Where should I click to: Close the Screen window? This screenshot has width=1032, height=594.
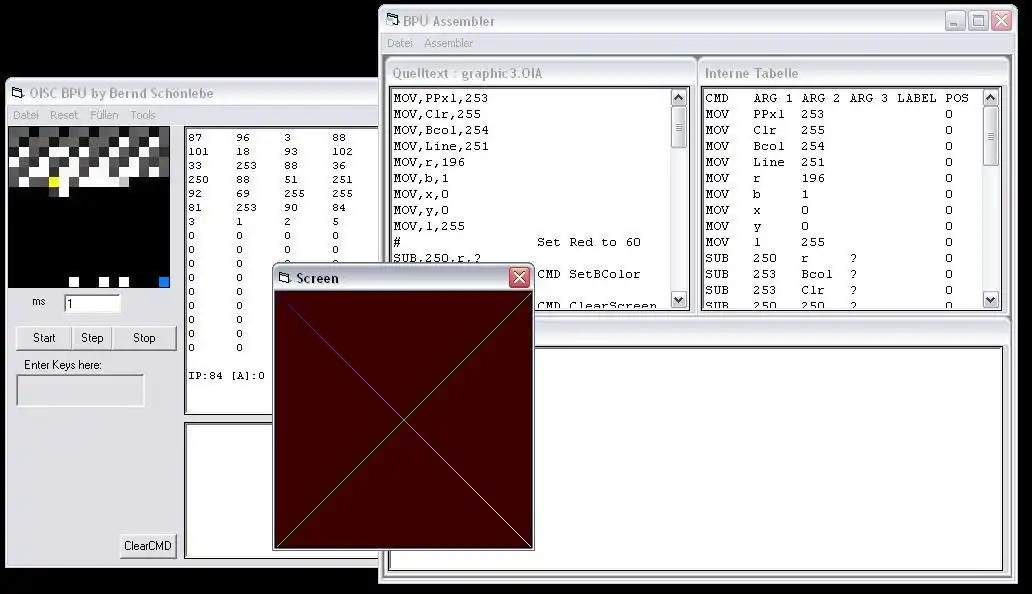[519, 278]
